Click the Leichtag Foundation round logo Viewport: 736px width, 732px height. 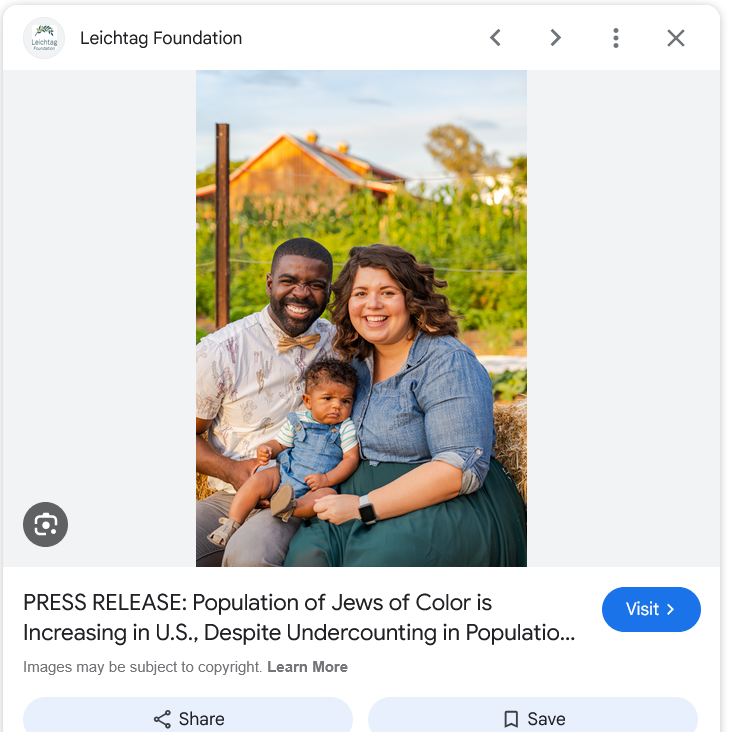coord(44,38)
